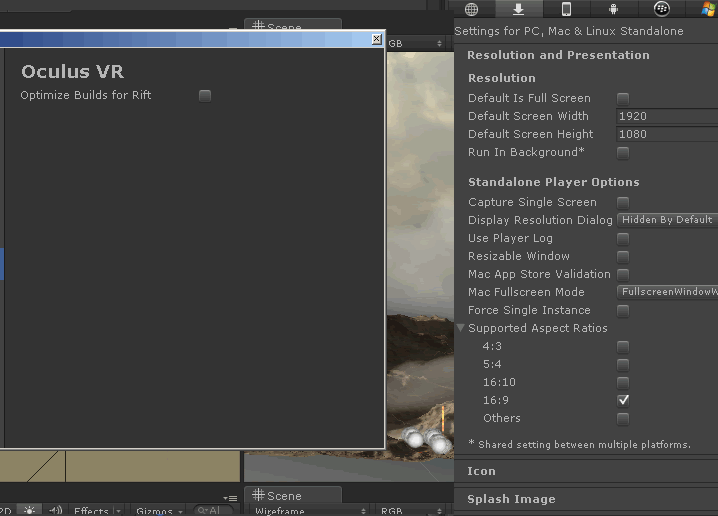Enable Force Single Instance
The image size is (718, 516).
[x=623, y=310]
